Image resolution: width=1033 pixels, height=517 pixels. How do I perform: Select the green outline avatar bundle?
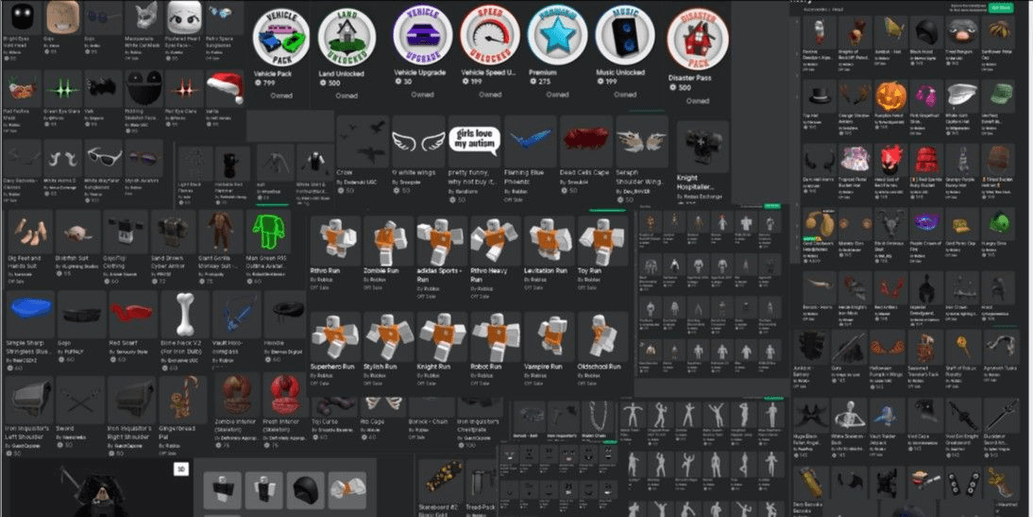pyautogui.click(x=267, y=232)
